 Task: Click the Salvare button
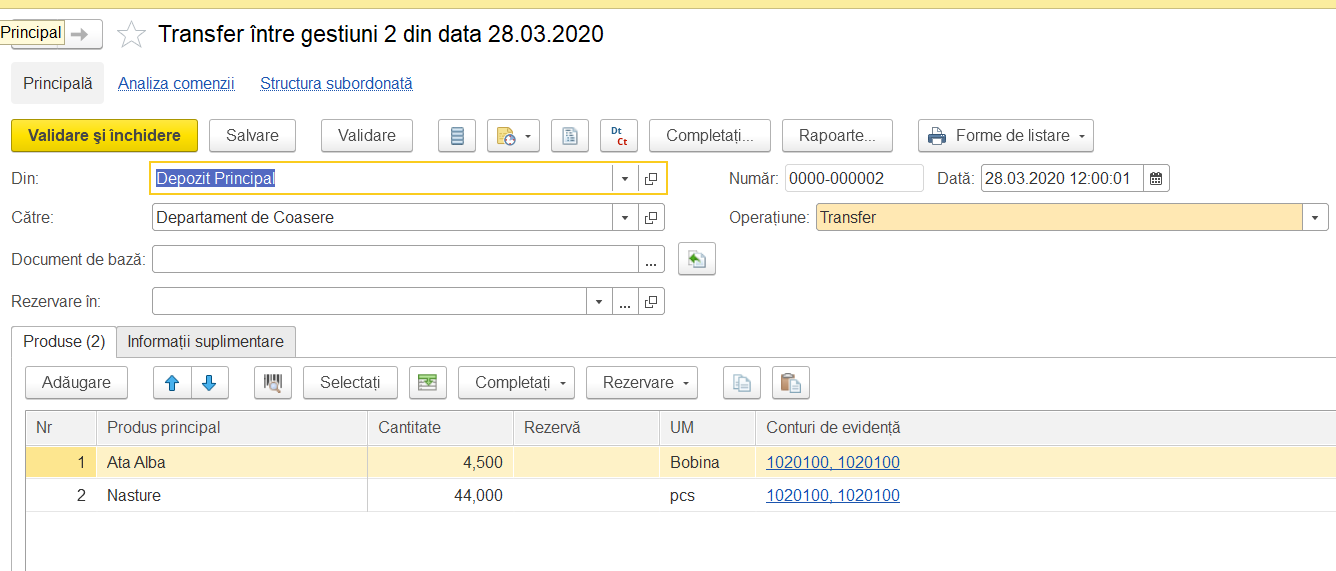pyautogui.click(x=253, y=136)
